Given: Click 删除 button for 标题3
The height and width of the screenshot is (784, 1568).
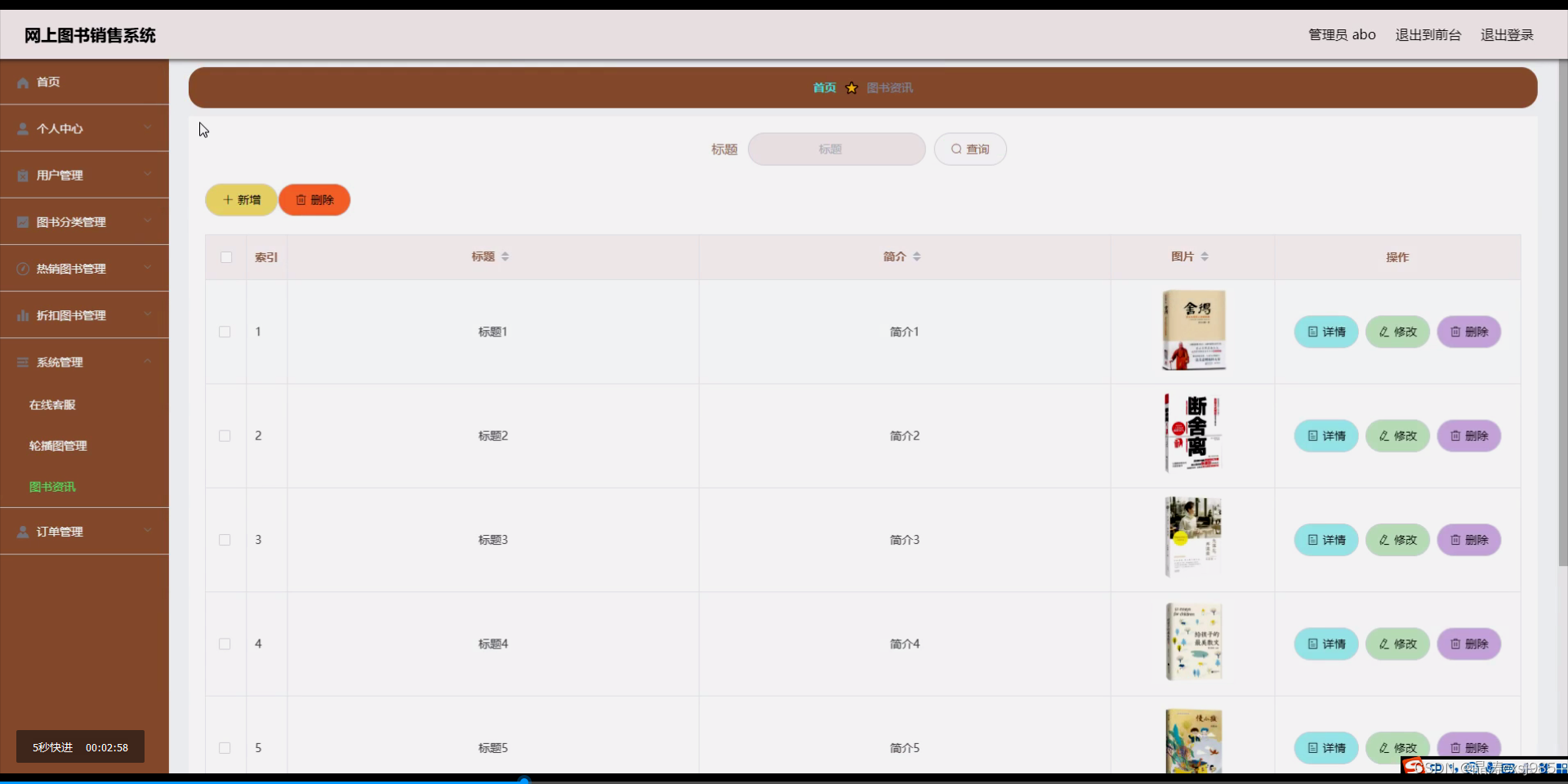Looking at the screenshot, I should [x=1469, y=540].
